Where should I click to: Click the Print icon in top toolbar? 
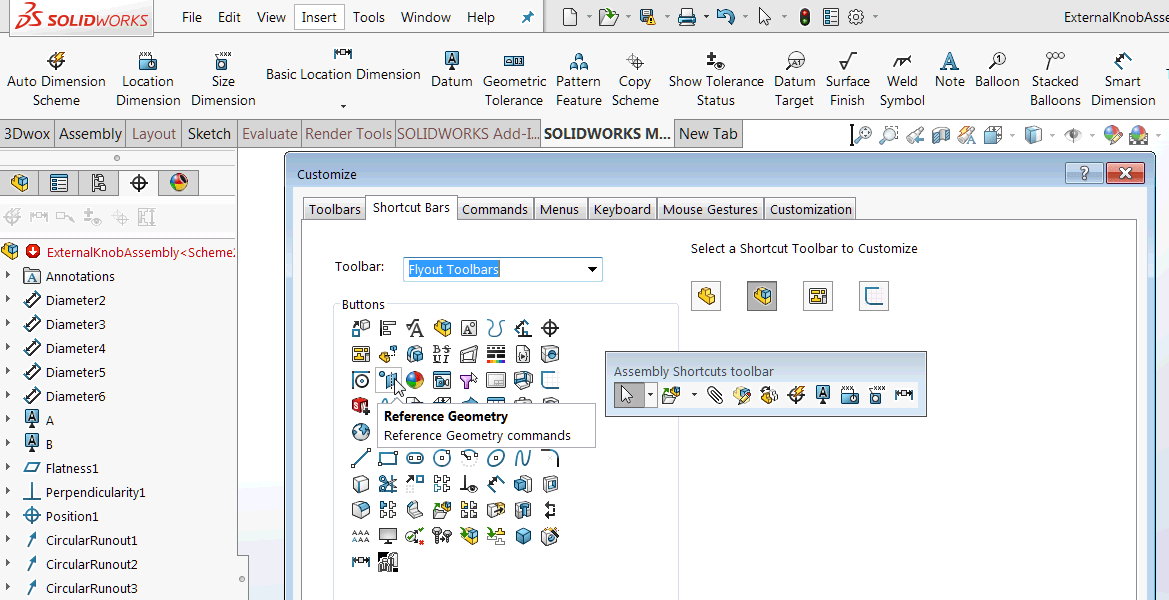(x=687, y=17)
